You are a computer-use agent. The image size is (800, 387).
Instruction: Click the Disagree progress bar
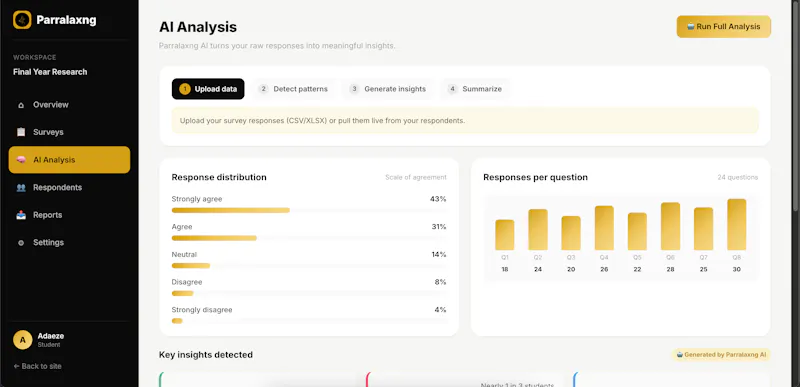point(309,293)
